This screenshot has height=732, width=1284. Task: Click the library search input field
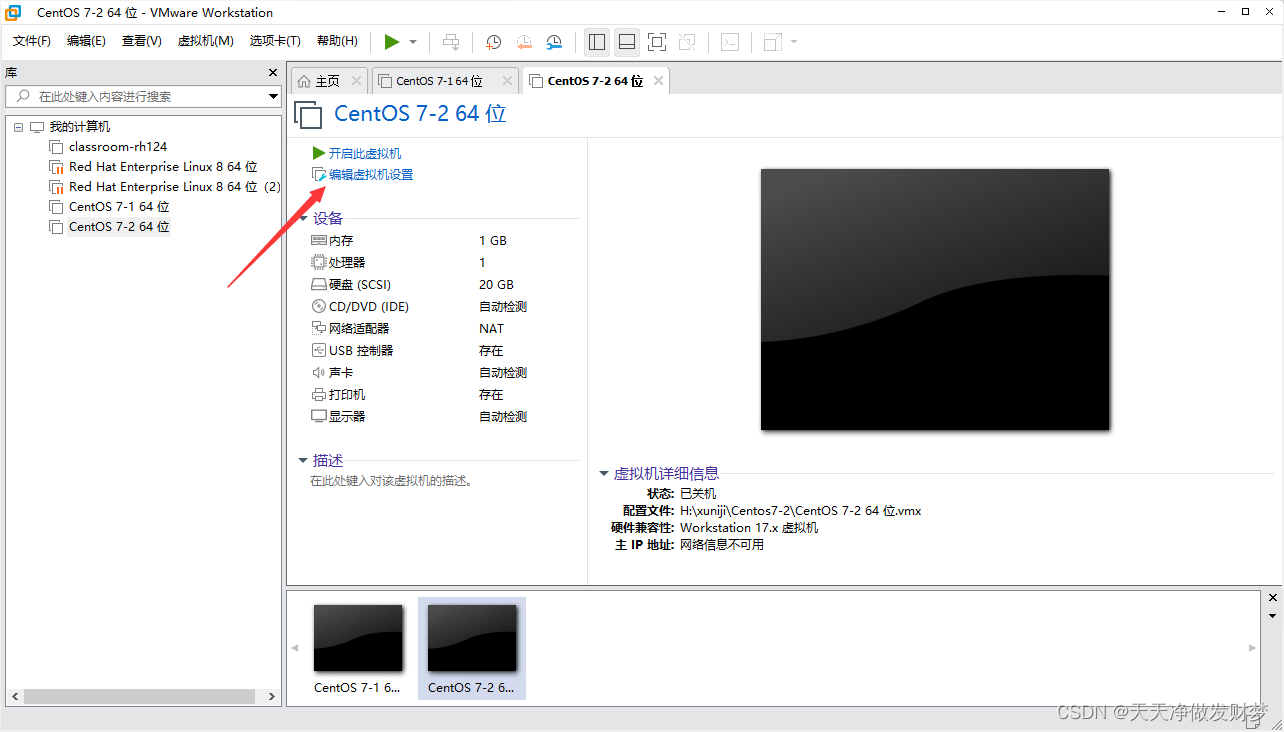137,96
